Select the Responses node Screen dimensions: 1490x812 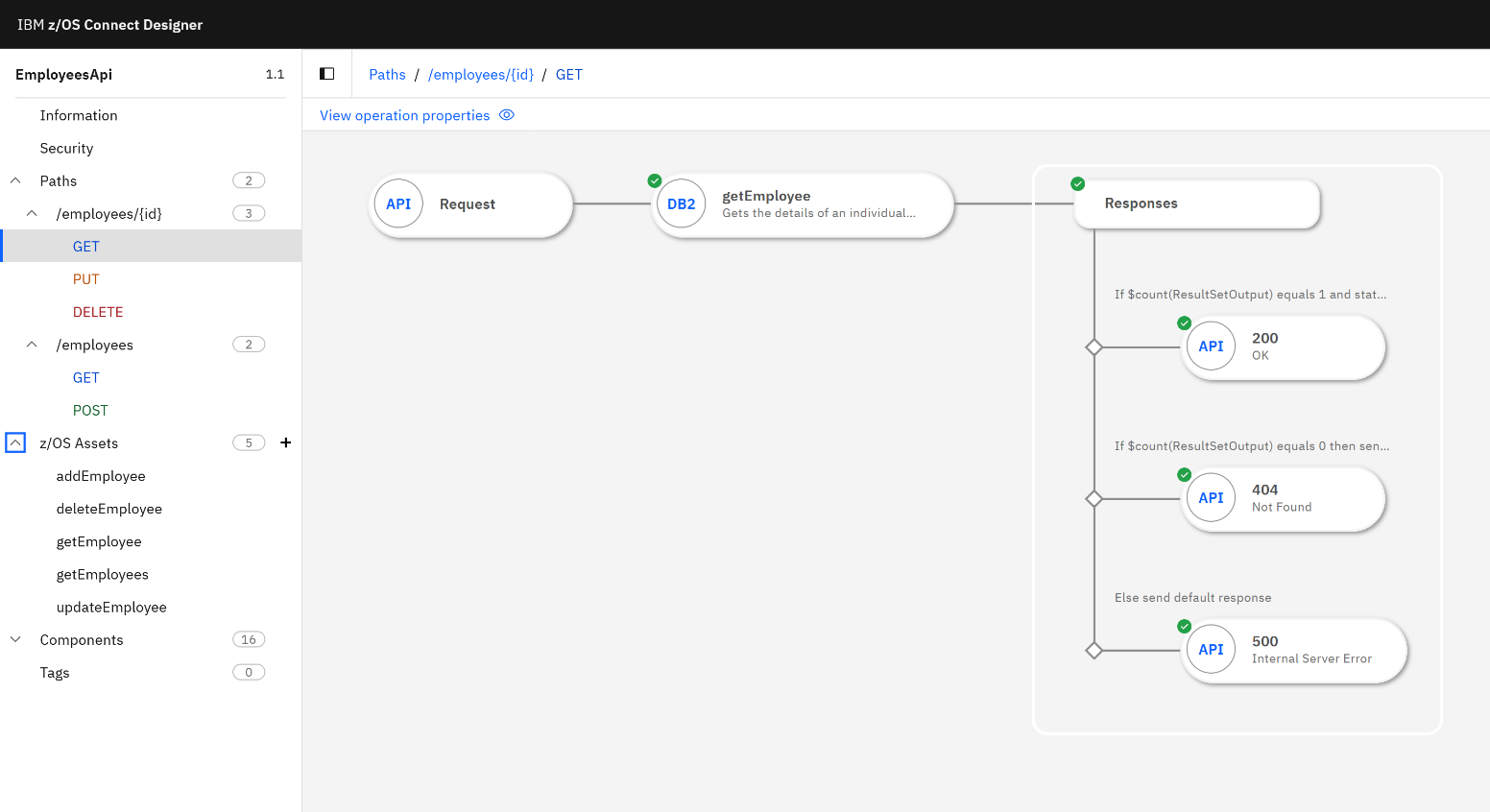1197,203
